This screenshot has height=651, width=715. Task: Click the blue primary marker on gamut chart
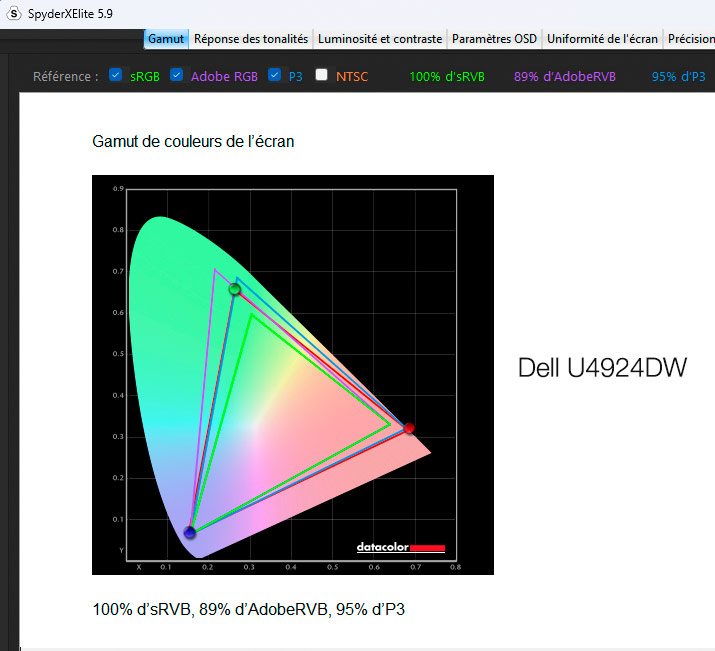point(190,532)
